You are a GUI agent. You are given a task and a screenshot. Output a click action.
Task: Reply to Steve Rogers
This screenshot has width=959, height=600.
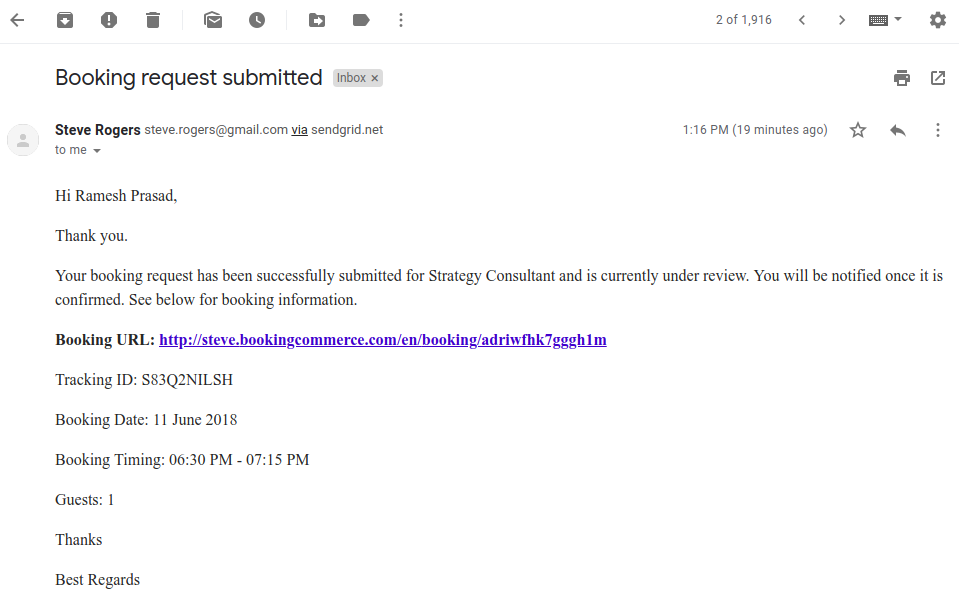click(898, 130)
